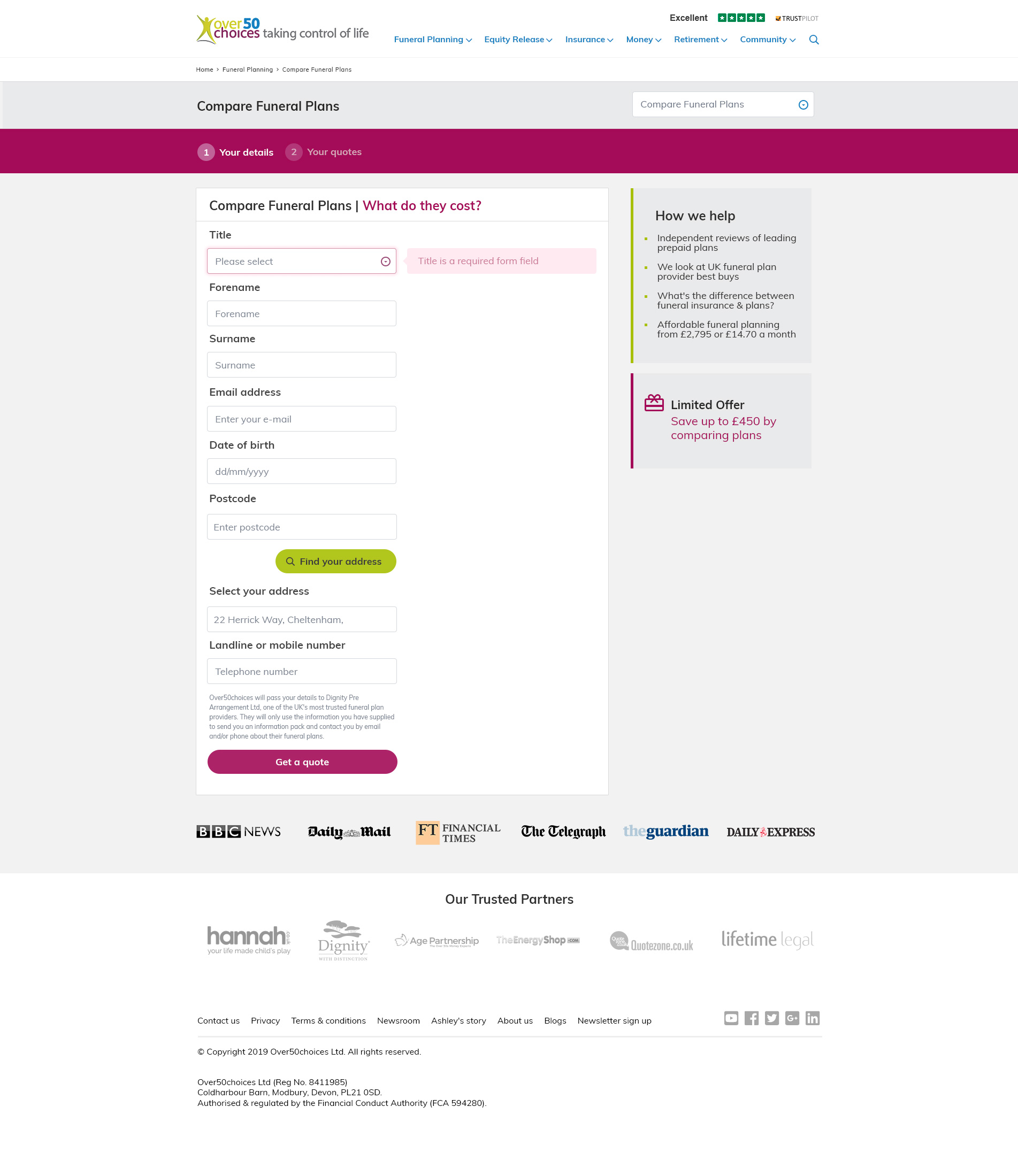The width and height of the screenshot is (1018, 1176).
Task: Select the 'Your quotes' step tab
Action: pos(324,152)
